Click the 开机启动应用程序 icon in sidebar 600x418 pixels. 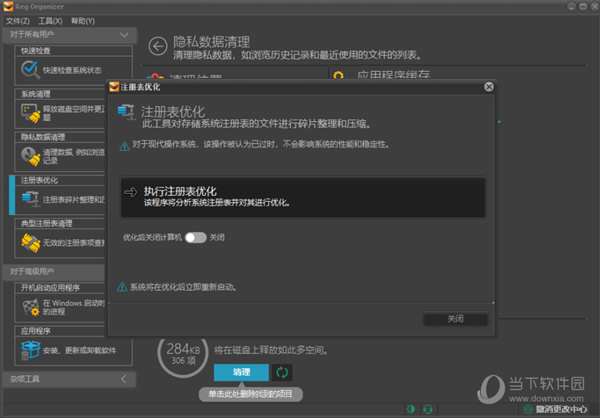pos(27,304)
